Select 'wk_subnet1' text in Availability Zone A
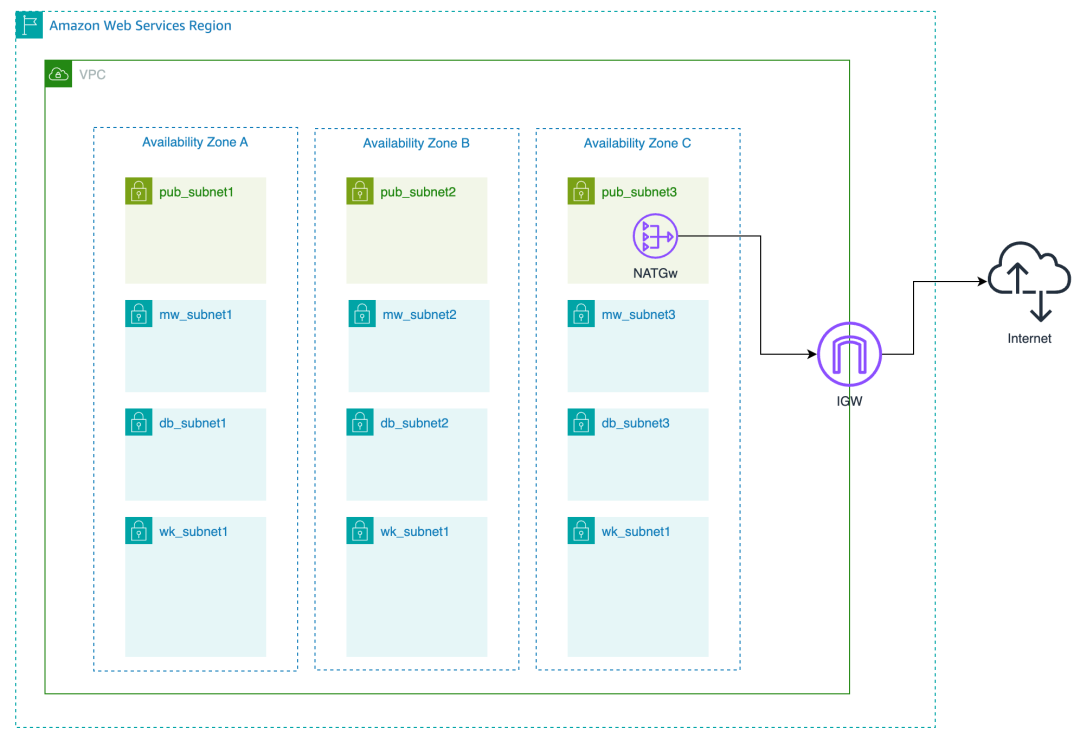Image resolution: width=1080 pixels, height=741 pixels. pos(193,532)
